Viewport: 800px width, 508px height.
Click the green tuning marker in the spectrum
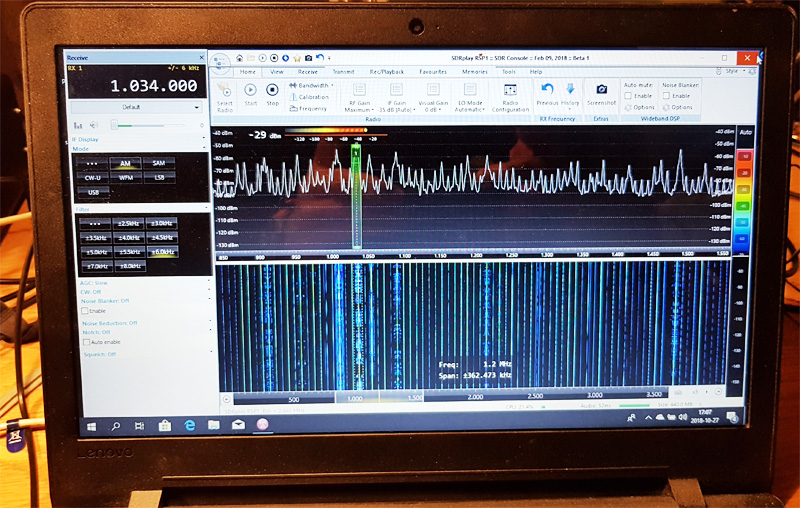pos(356,196)
